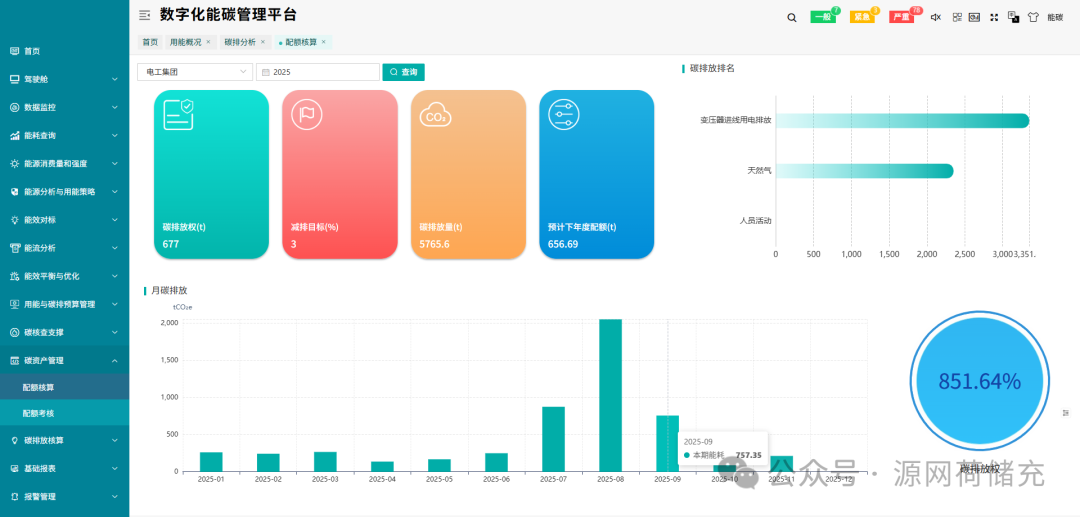Click the green 一般 alarm badge
Screen dimensions: 1080x517
pos(823,17)
